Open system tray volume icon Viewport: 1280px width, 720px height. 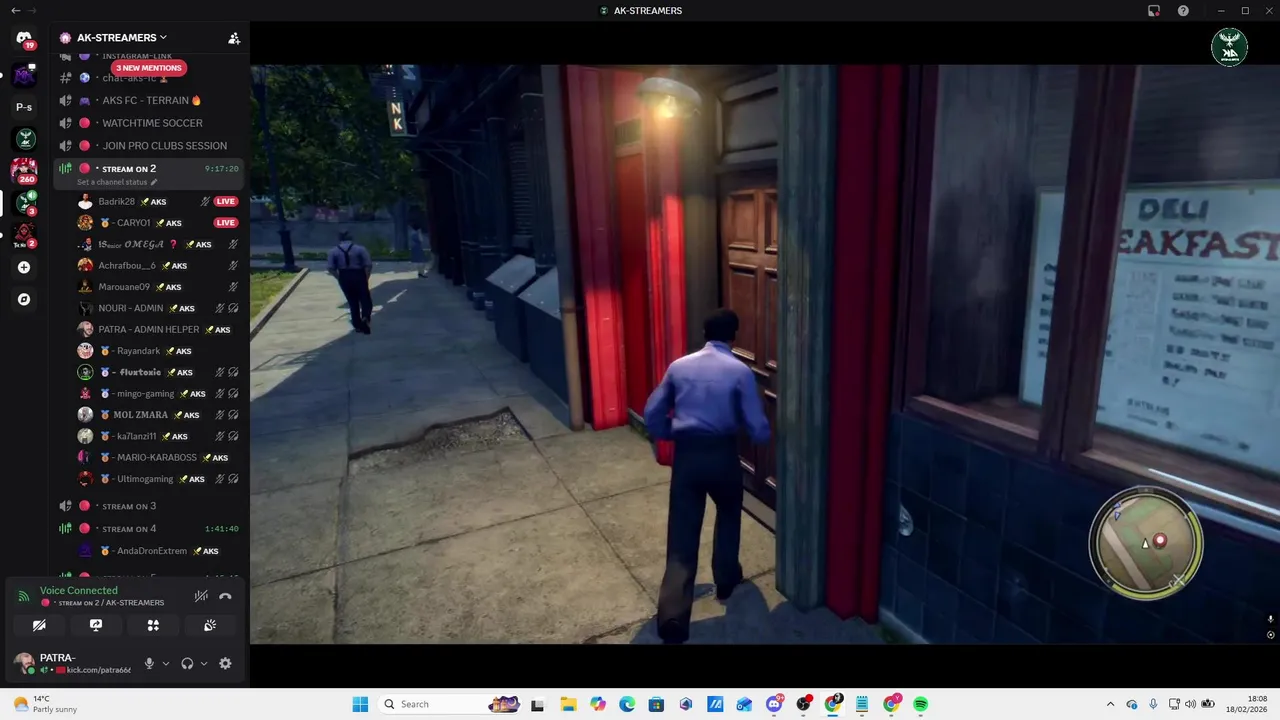[x=1192, y=704]
